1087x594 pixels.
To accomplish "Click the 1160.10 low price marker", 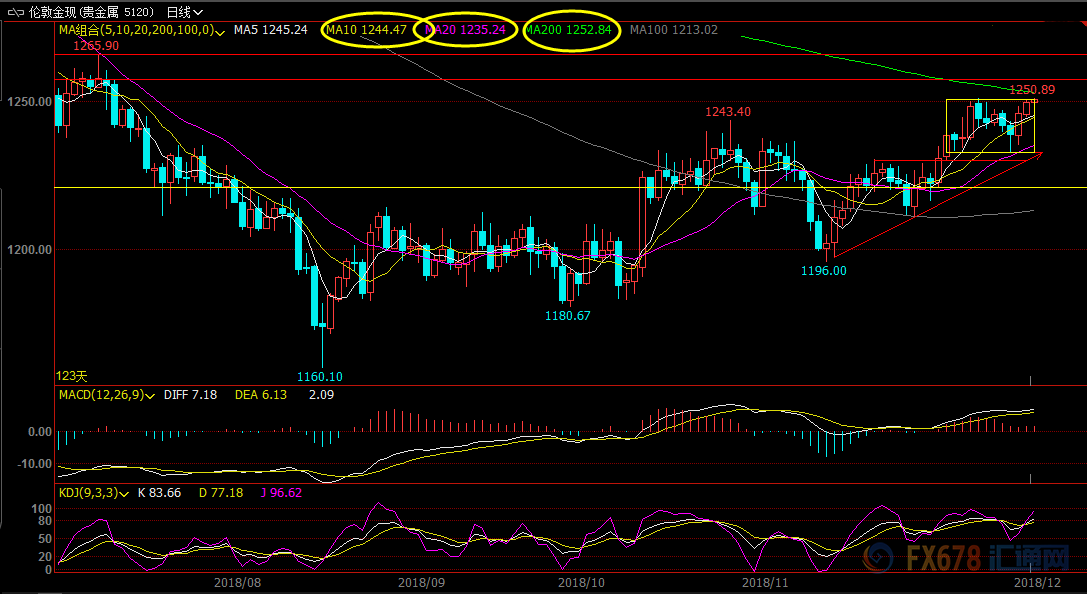I will click(320, 377).
